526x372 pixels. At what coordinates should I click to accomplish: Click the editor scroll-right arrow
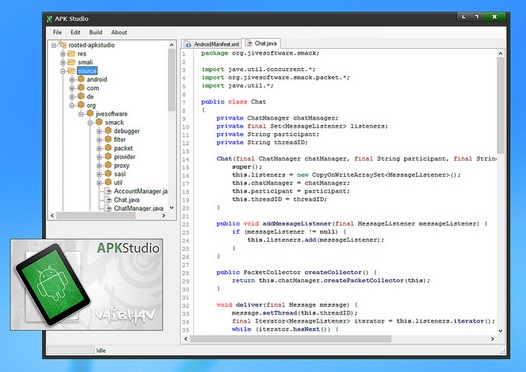click(492, 339)
